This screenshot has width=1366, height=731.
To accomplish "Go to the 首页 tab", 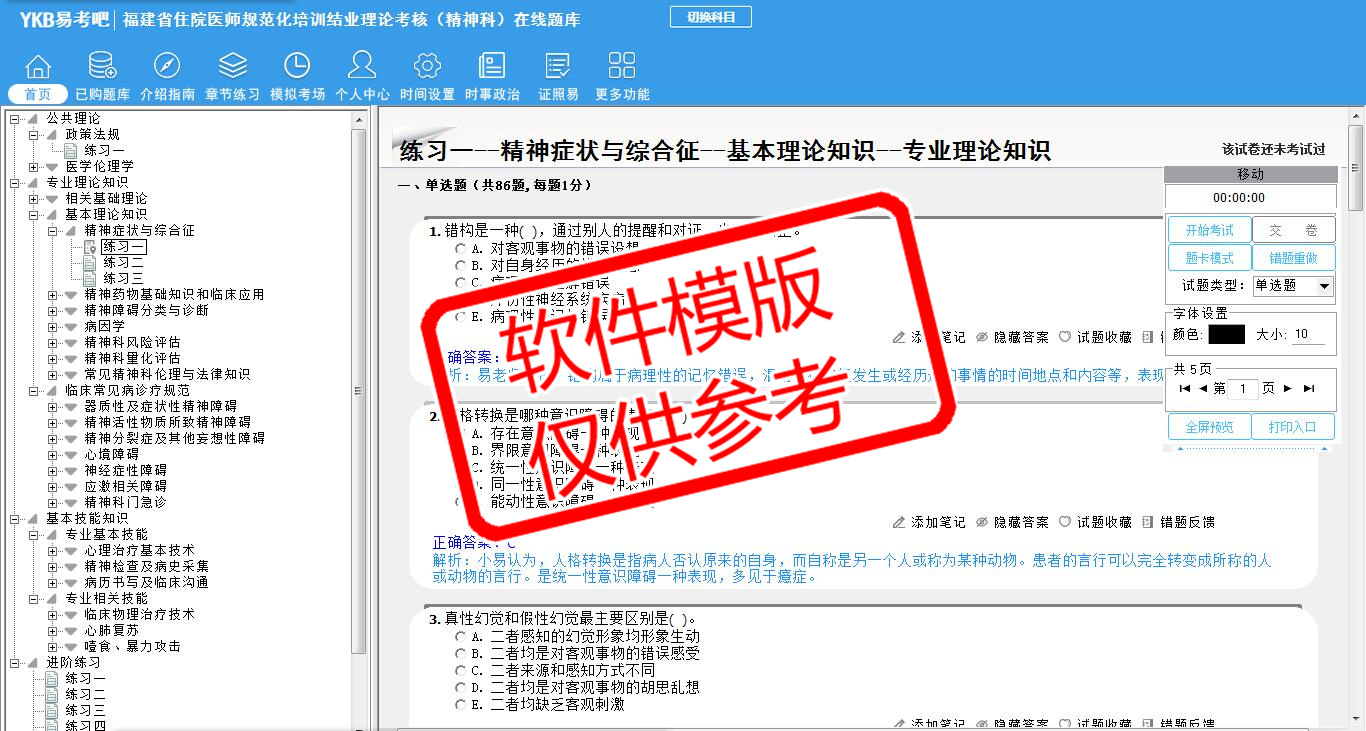I will coord(38,94).
